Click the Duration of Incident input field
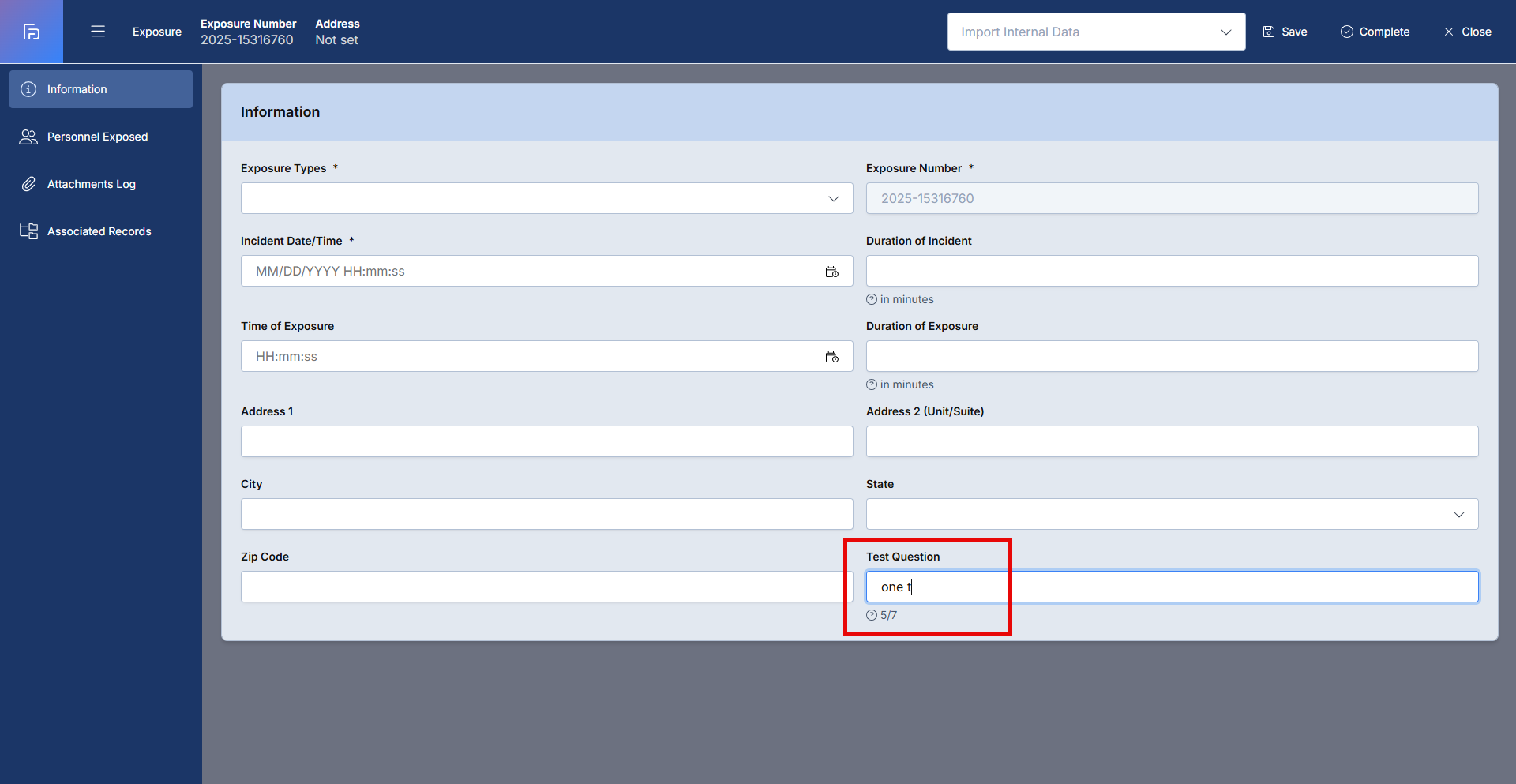 click(1172, 271)
